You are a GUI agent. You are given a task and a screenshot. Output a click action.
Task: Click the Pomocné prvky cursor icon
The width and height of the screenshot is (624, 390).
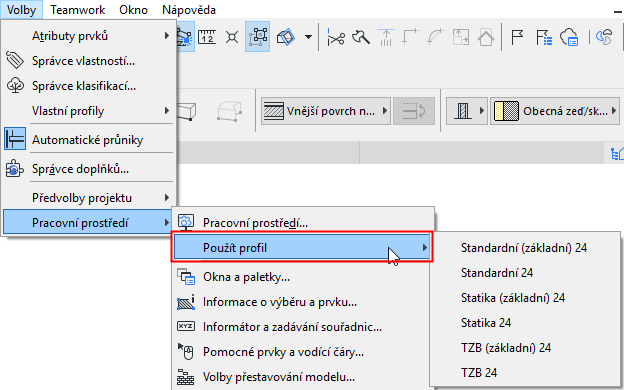[186, 351]
